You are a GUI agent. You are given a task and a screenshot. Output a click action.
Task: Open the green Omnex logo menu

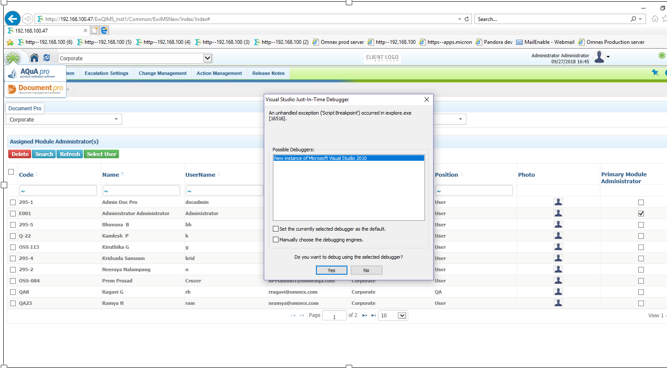click(x=13, y=58)
